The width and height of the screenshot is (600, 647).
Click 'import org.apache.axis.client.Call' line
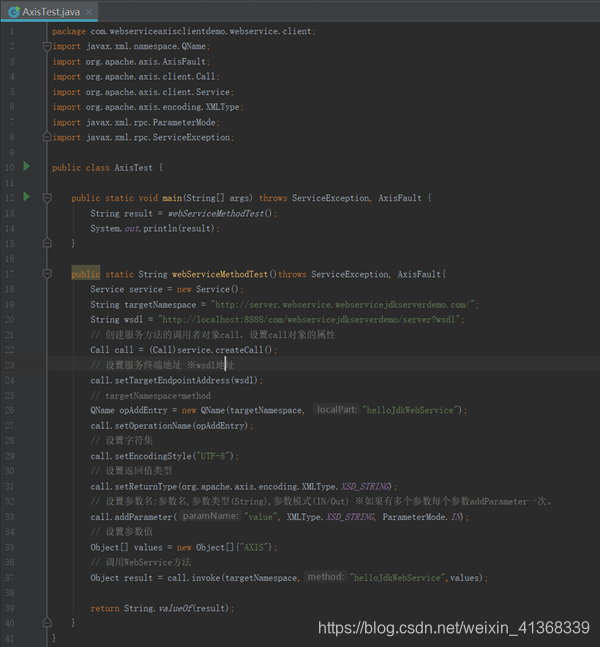(x=136, y=77)
